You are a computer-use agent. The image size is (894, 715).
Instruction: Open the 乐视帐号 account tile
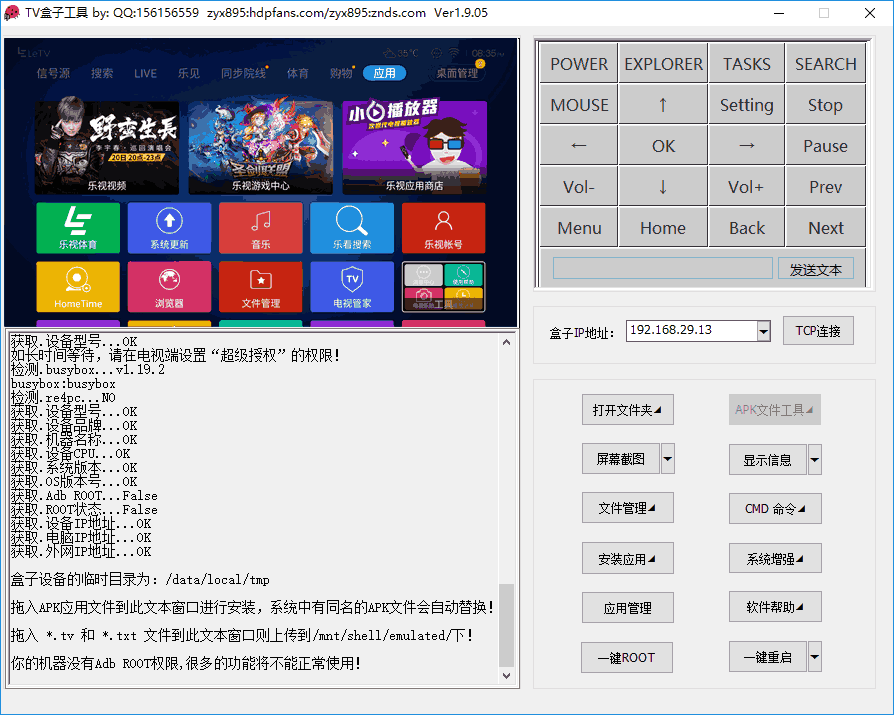(444, 228)
